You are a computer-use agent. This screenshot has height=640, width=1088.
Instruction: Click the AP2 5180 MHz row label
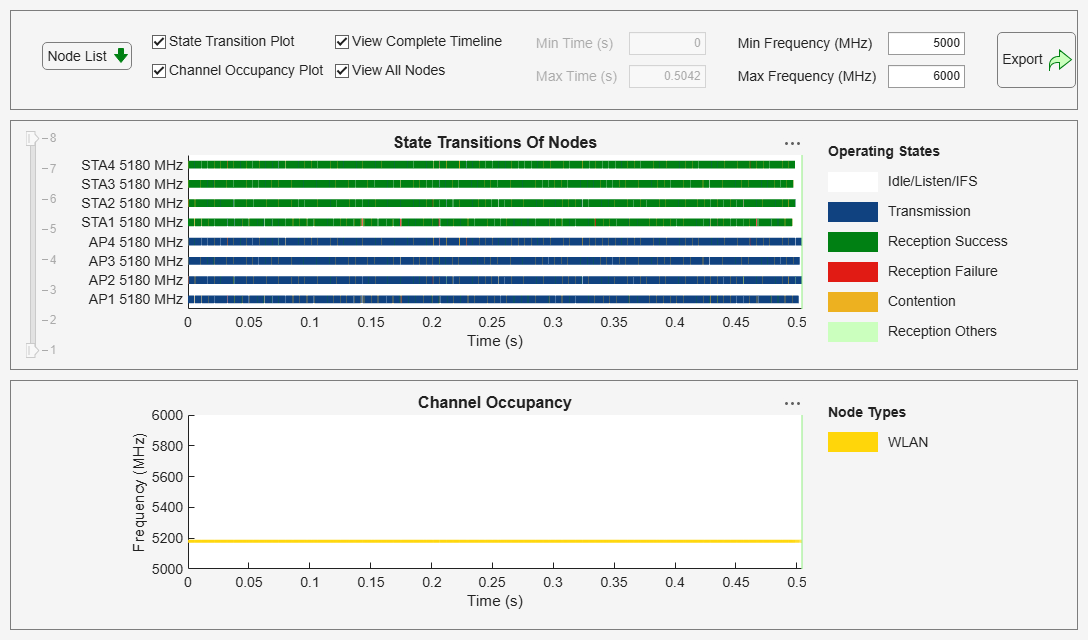click(135, 280)
